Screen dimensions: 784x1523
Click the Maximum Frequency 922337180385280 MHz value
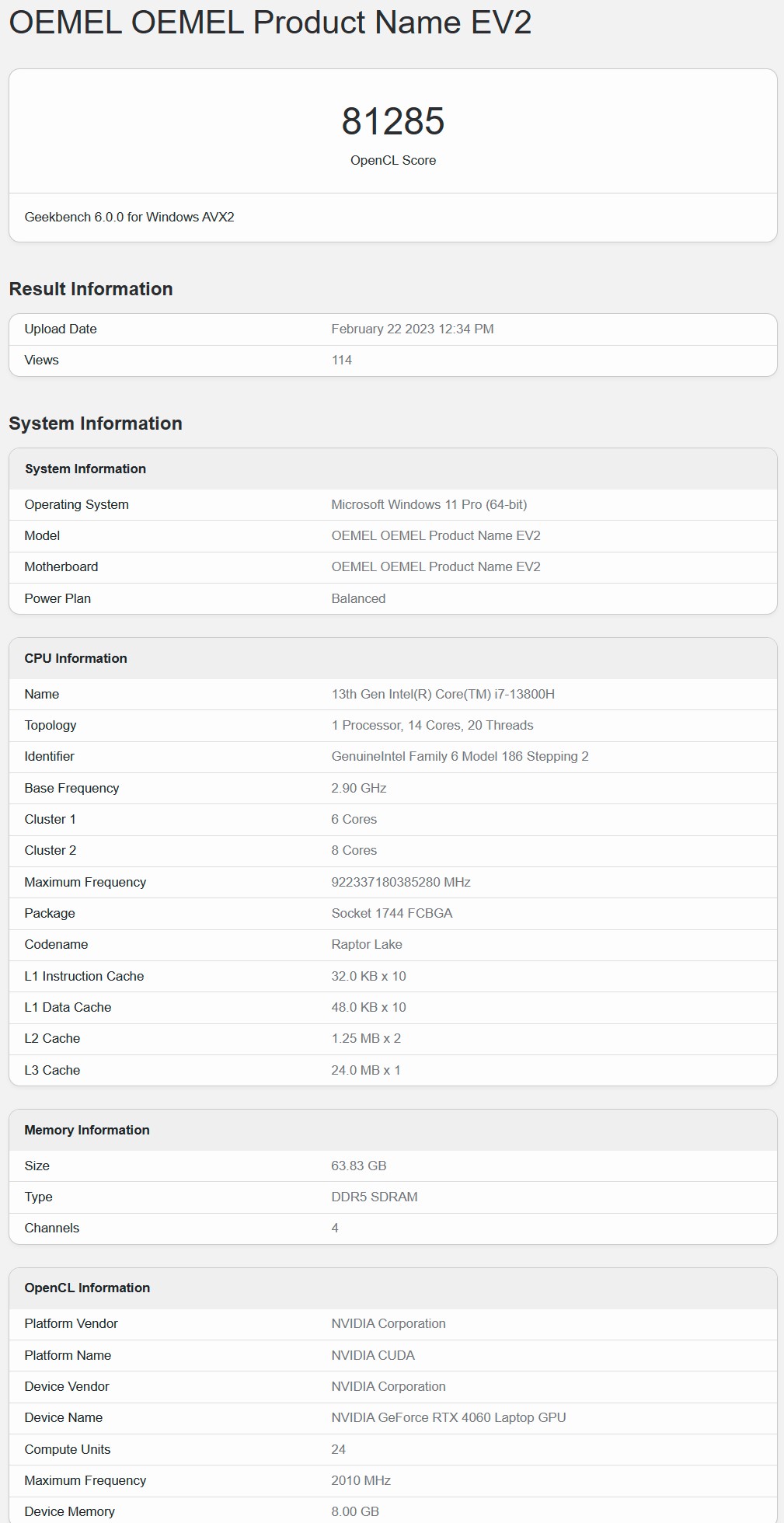401,882
